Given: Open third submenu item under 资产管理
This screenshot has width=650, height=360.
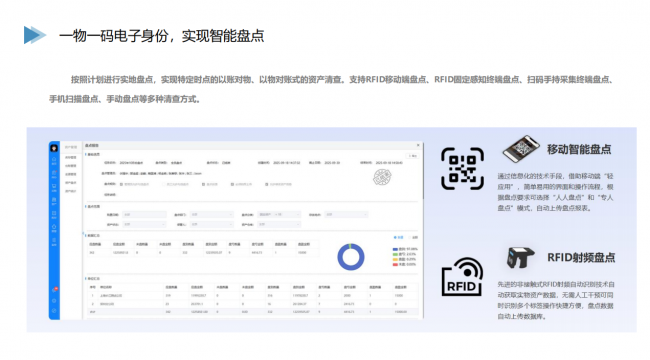Looking at the screenshot, I should tap(70, 174).
